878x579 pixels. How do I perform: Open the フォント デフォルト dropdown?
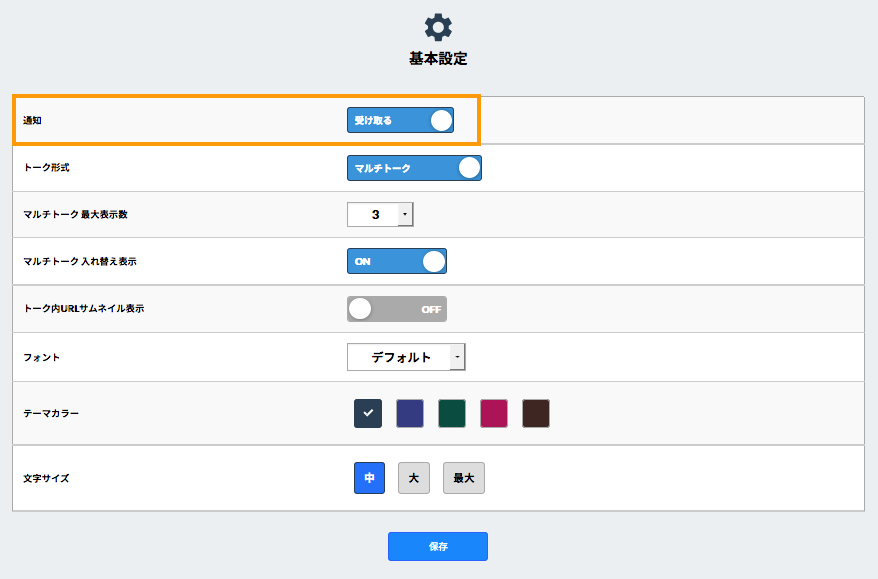(406, 357)
